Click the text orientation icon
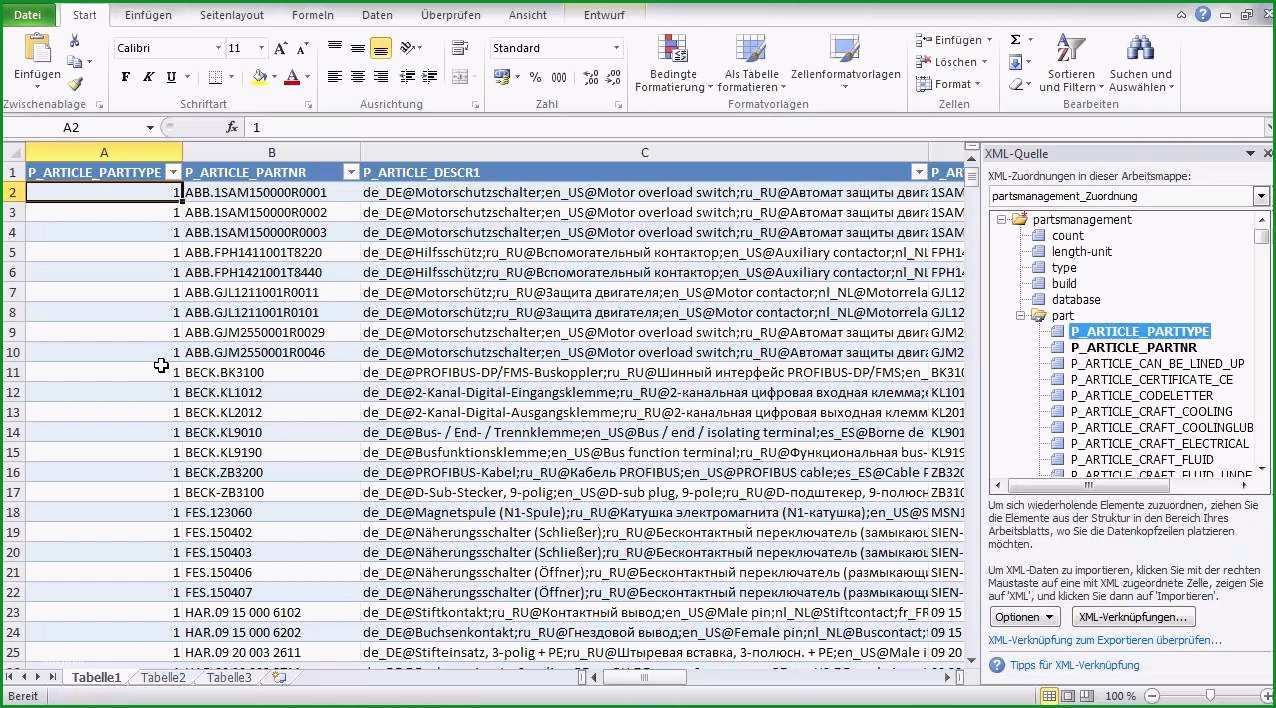Image resolution: width=1276 pixels, height=708 pixels. [408, 48]
